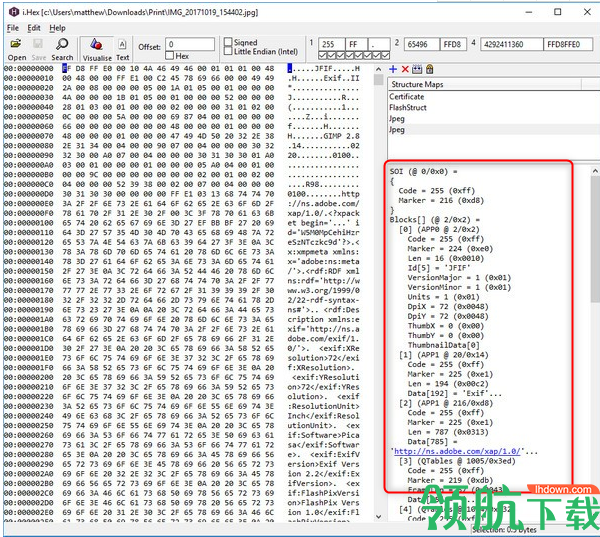Viewport: 600px width, 537px height.
Task: Click the 'VersionMajor = 1 (0x01)' line
Action: click(459, 277)
